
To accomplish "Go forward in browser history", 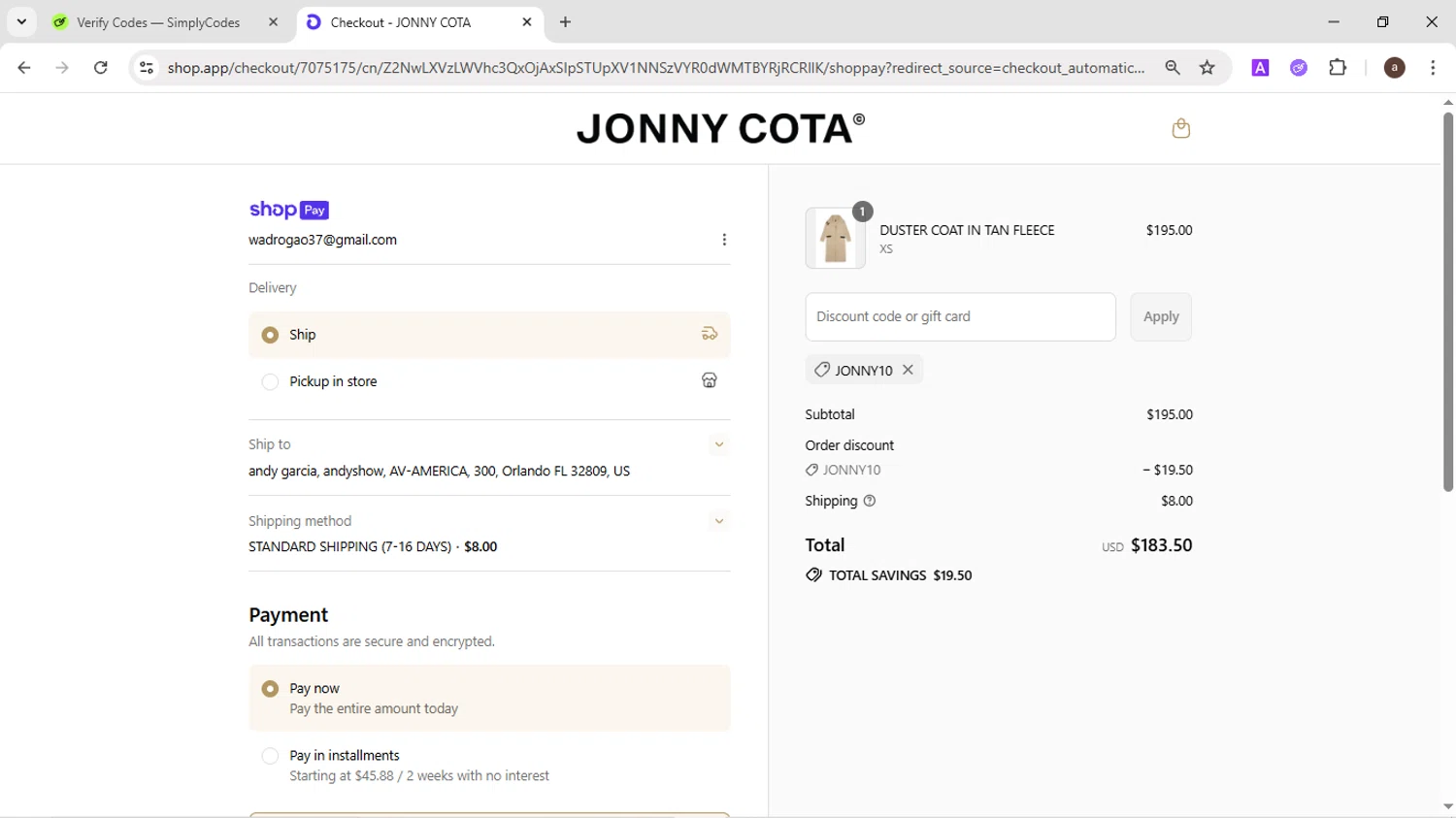I will tap(62, 67).
